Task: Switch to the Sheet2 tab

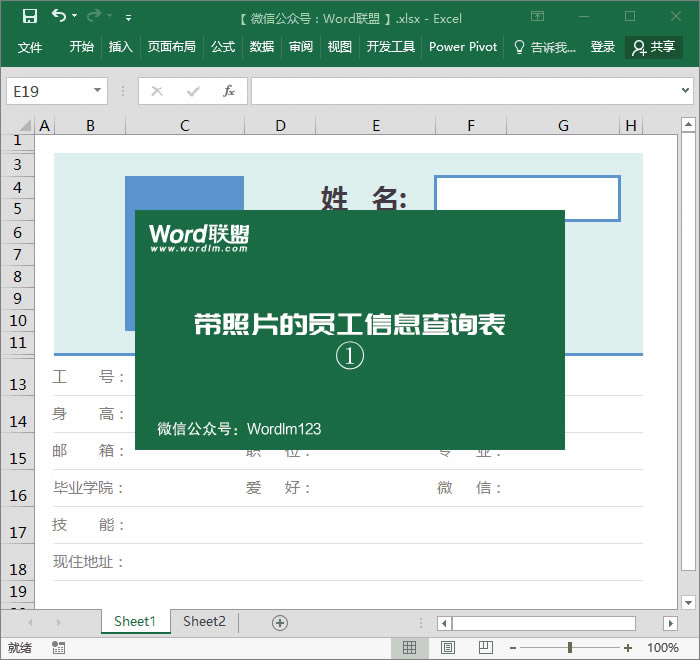Action: (x=204, y=621)
